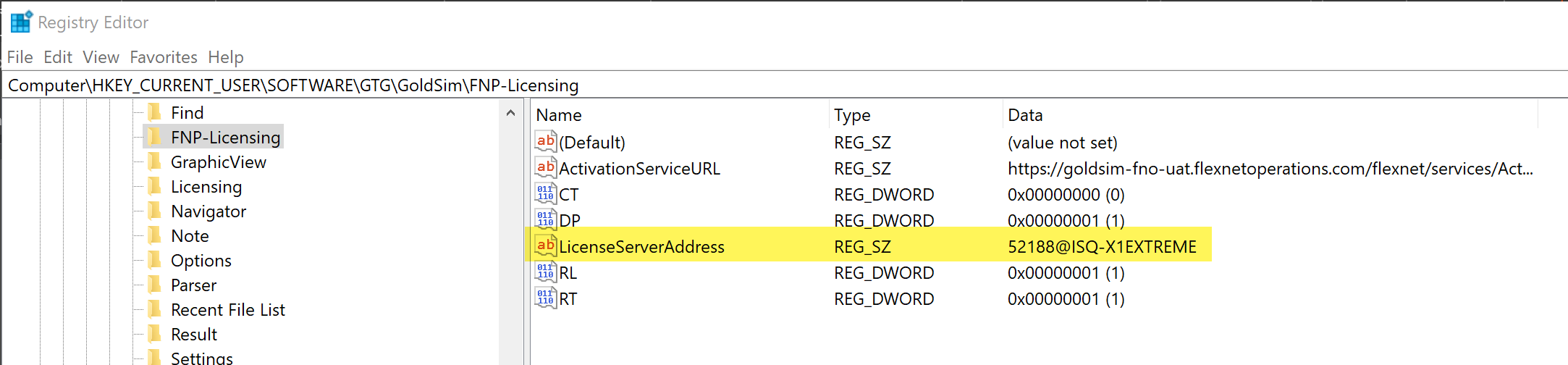
Task: Click the ActivationServiceURL string icon
Action: coord(546,167)
